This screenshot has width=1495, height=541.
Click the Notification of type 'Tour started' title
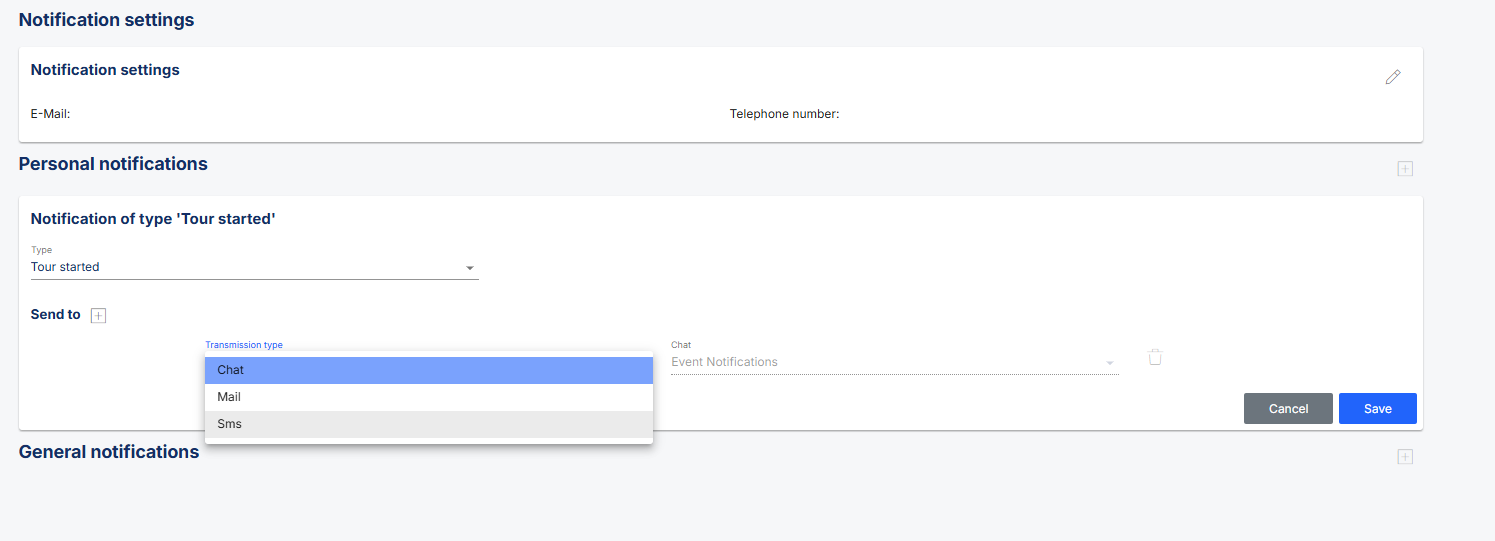[x=153, y=218]
